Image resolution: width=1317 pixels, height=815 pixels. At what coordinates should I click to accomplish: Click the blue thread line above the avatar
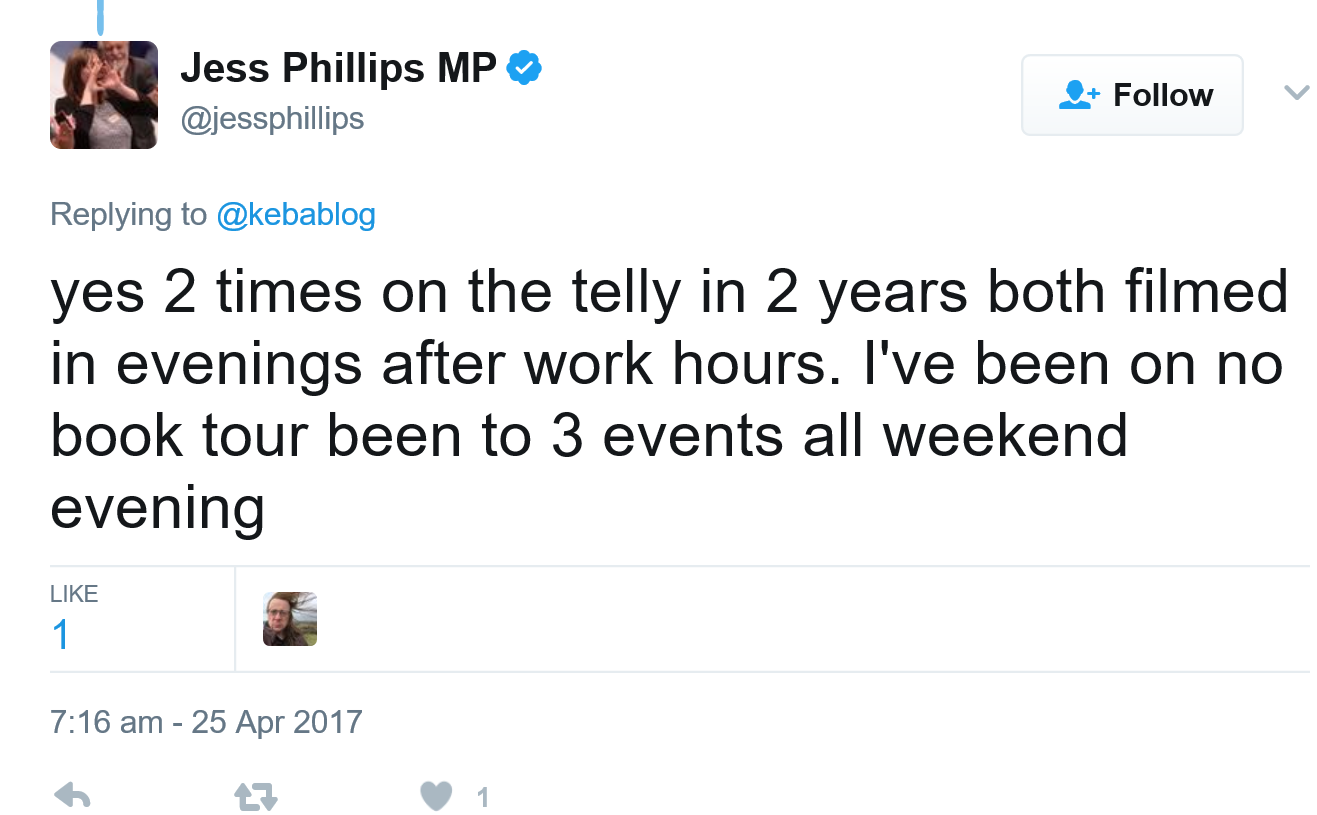(101, 15)
